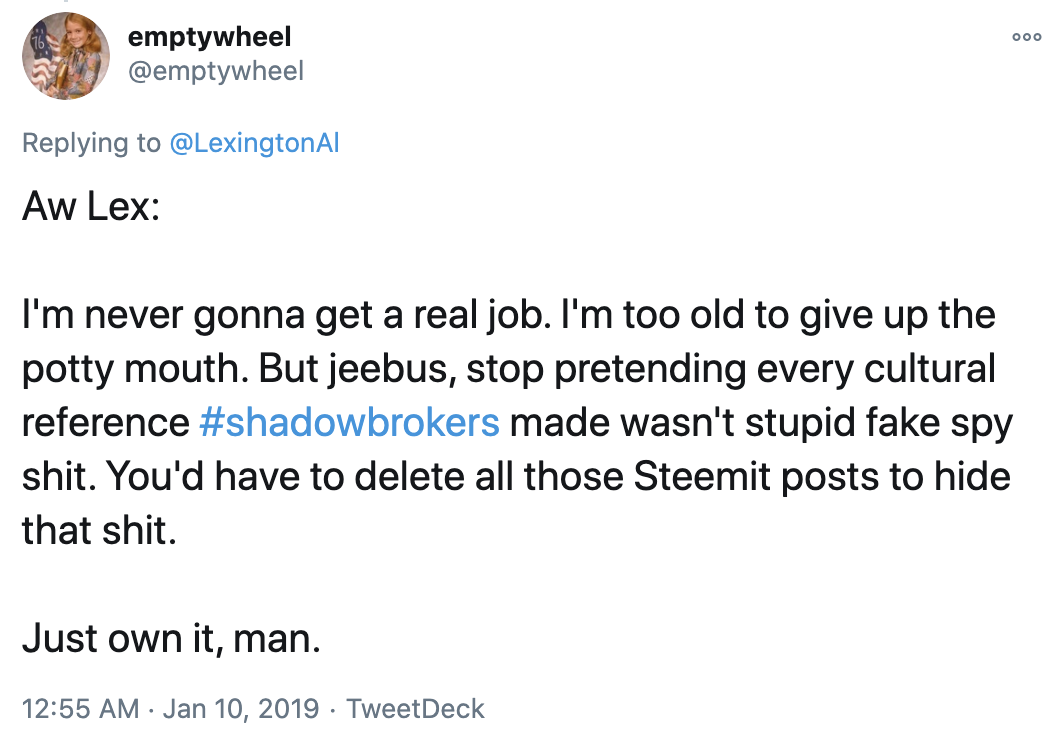Click the 12:55 AM timestamp

[80, 709]
